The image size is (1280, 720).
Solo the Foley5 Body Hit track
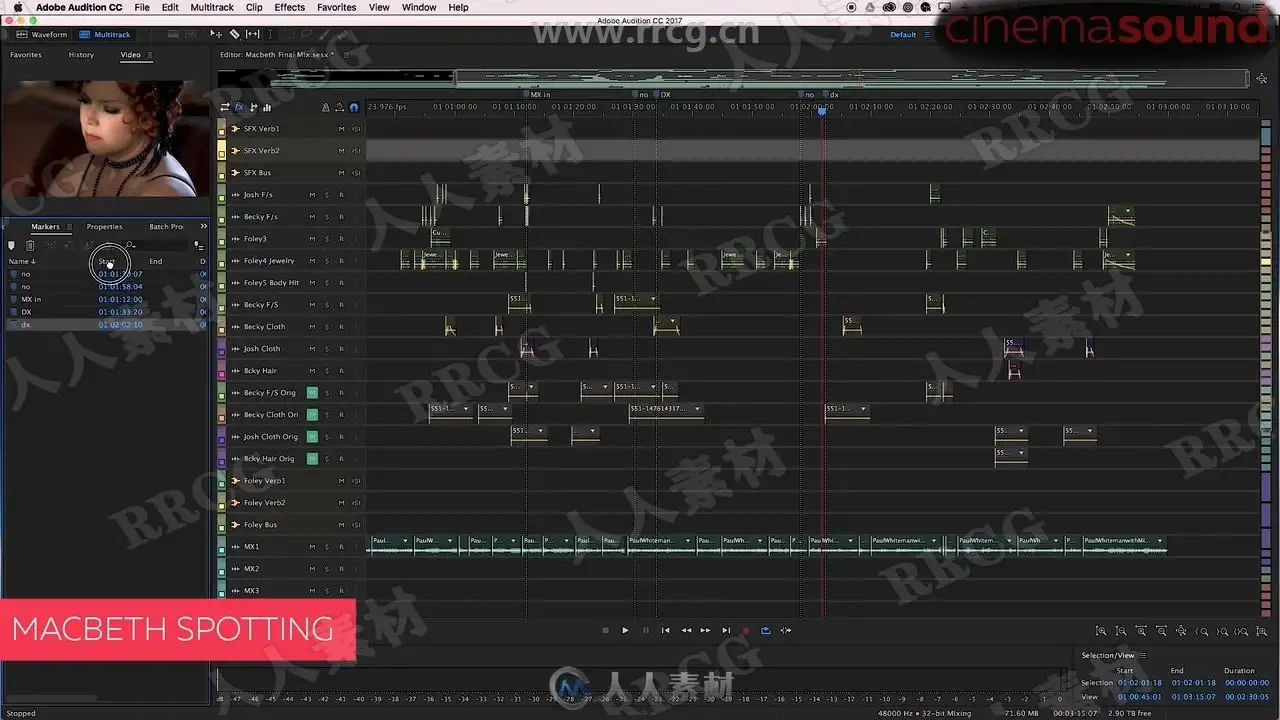click(327, 283)
